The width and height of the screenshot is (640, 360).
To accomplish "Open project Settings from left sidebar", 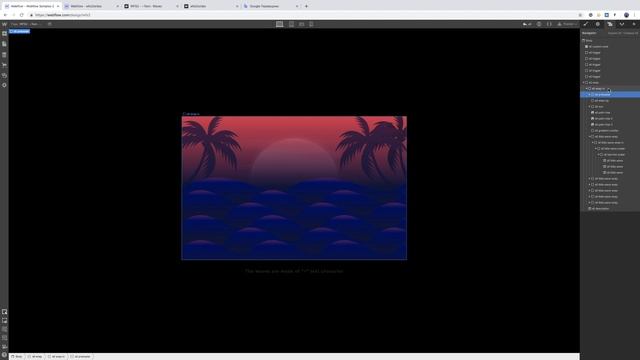I will 4,85.
